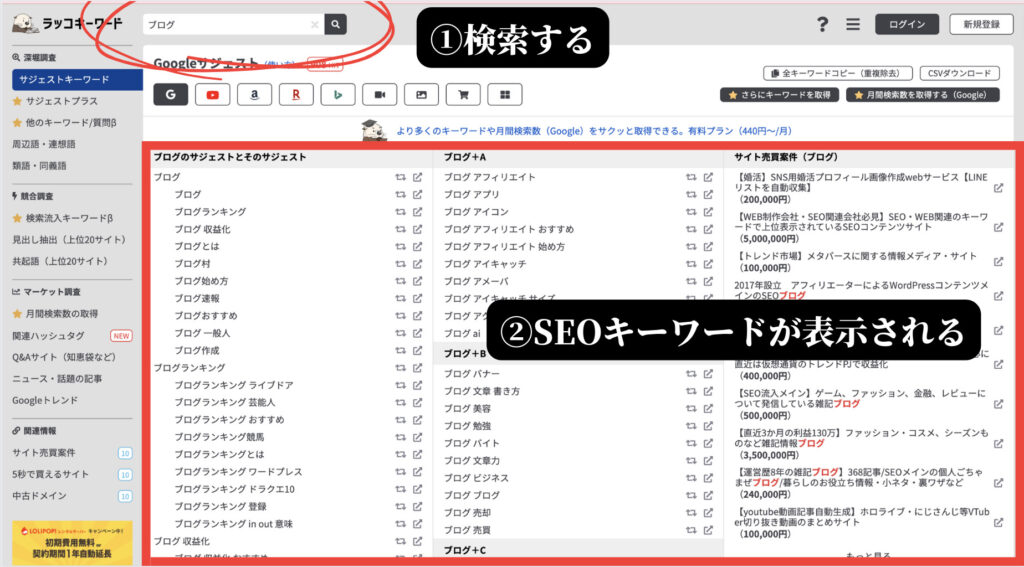
Task: Click re-search icon for ブログ速報 row
Action: (400, 299)
